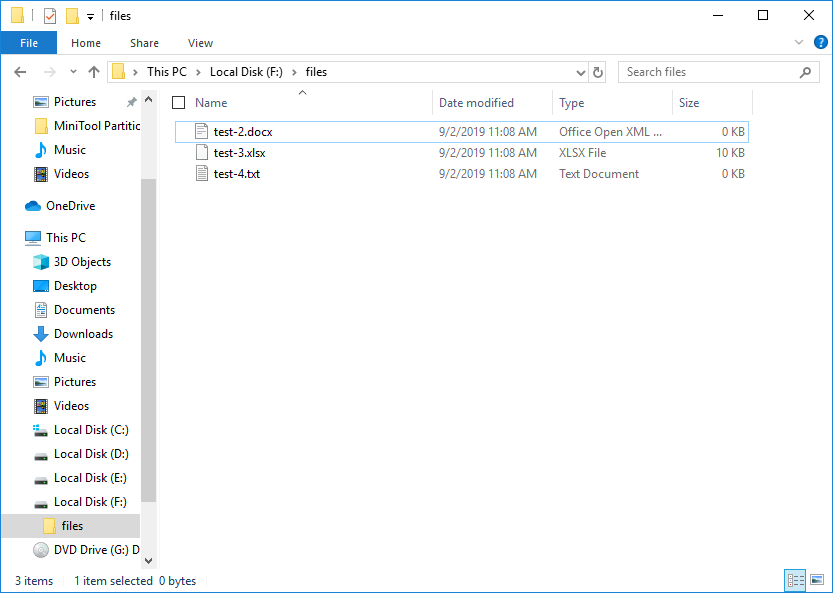833x593 pixels.
Task: Select the files folder in sidebar
Action: 71,526
